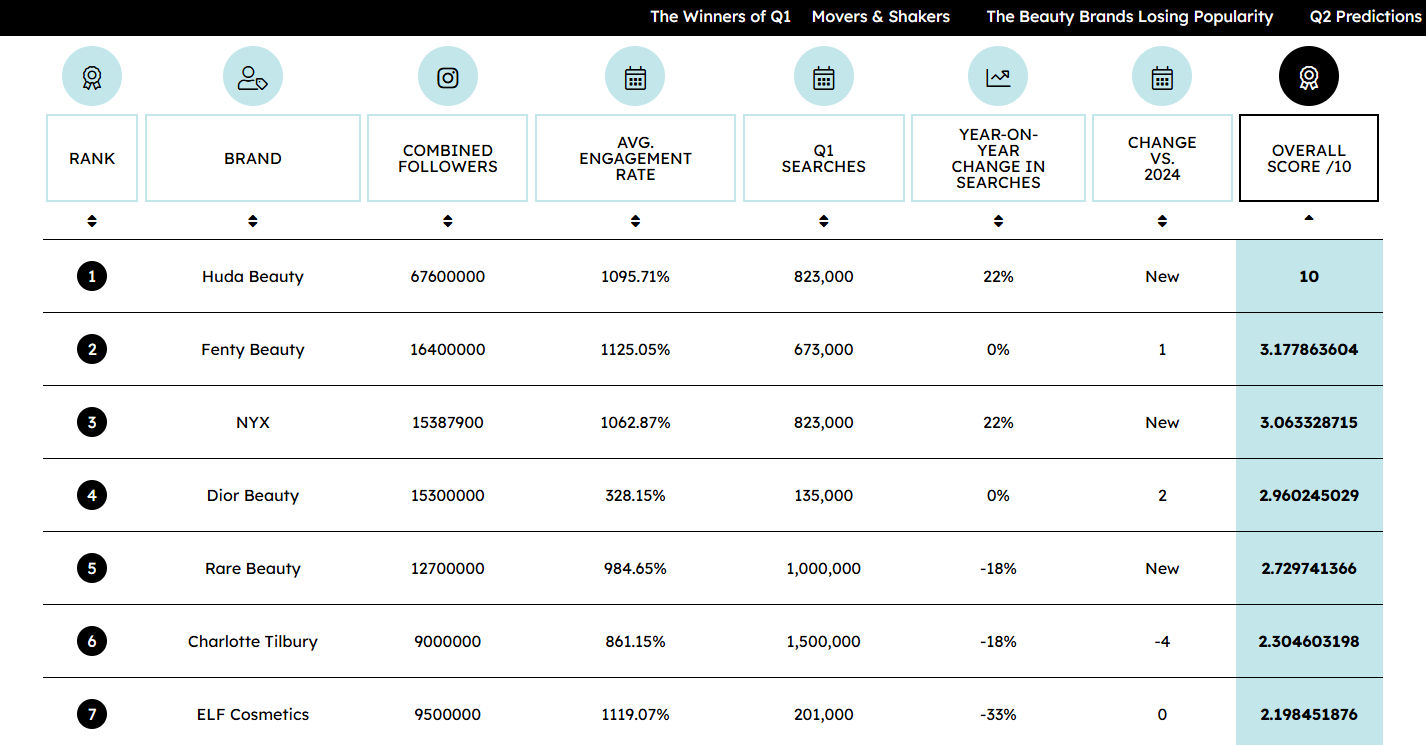The width and height of the screenshot is (1426, 745).
Task: Click the Instagram icon above Combined Followers
Action: click(448, 77)
